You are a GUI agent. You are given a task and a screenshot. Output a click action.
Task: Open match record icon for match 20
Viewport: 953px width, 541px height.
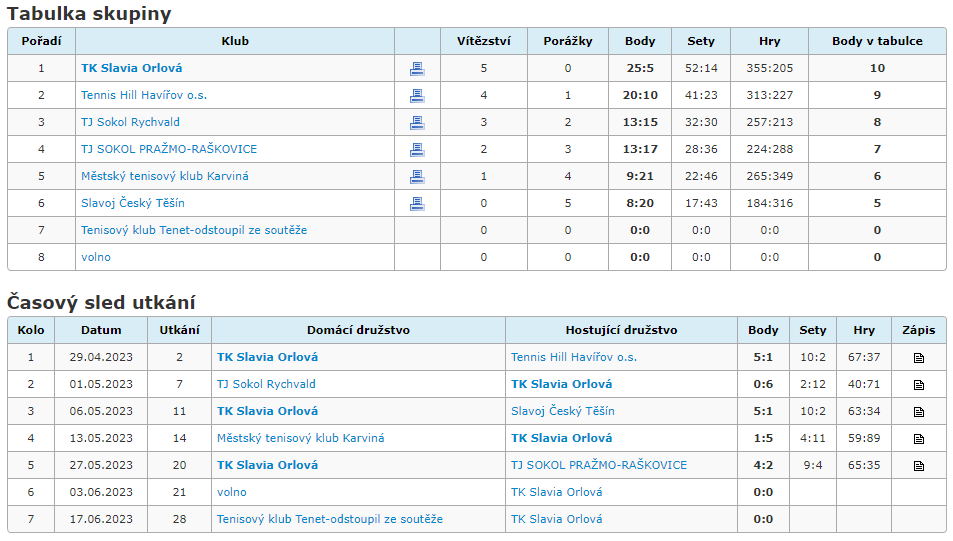918,466
